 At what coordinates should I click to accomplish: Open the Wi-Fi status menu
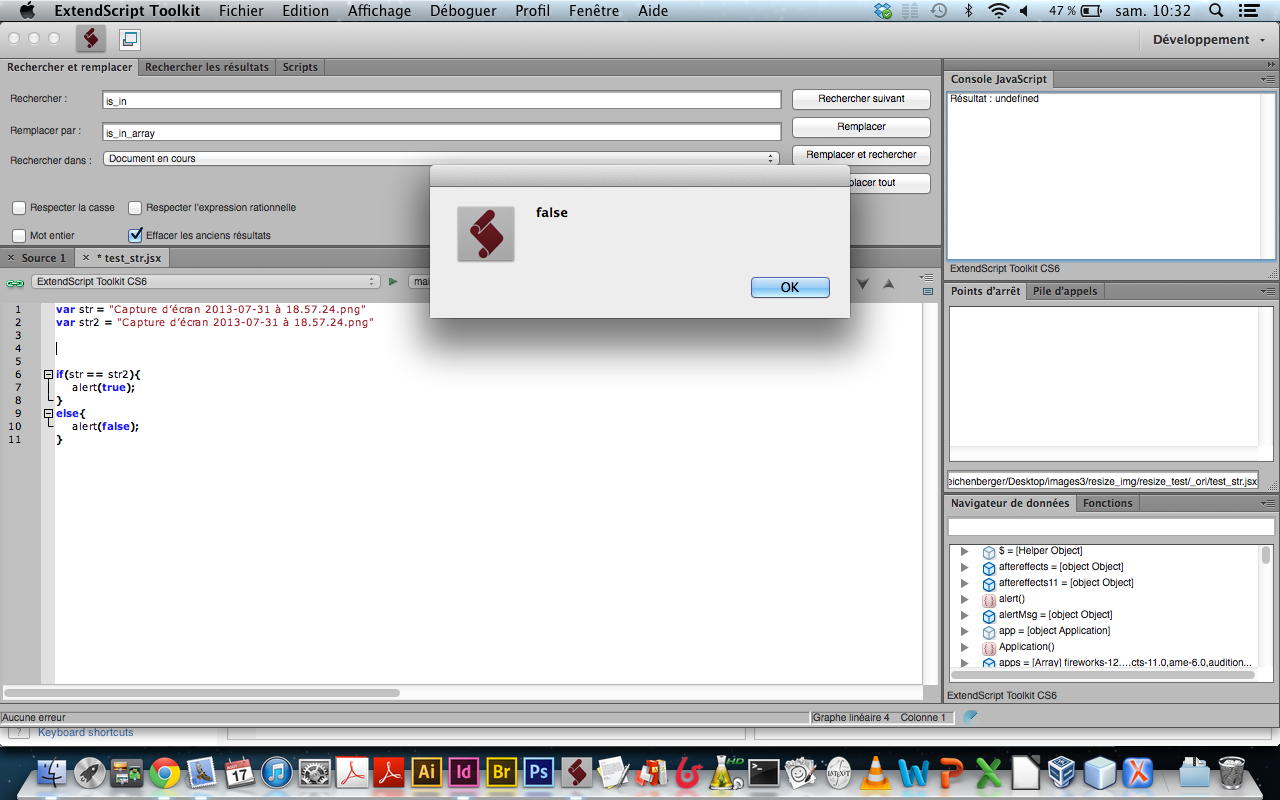click(x=998, y=11)
